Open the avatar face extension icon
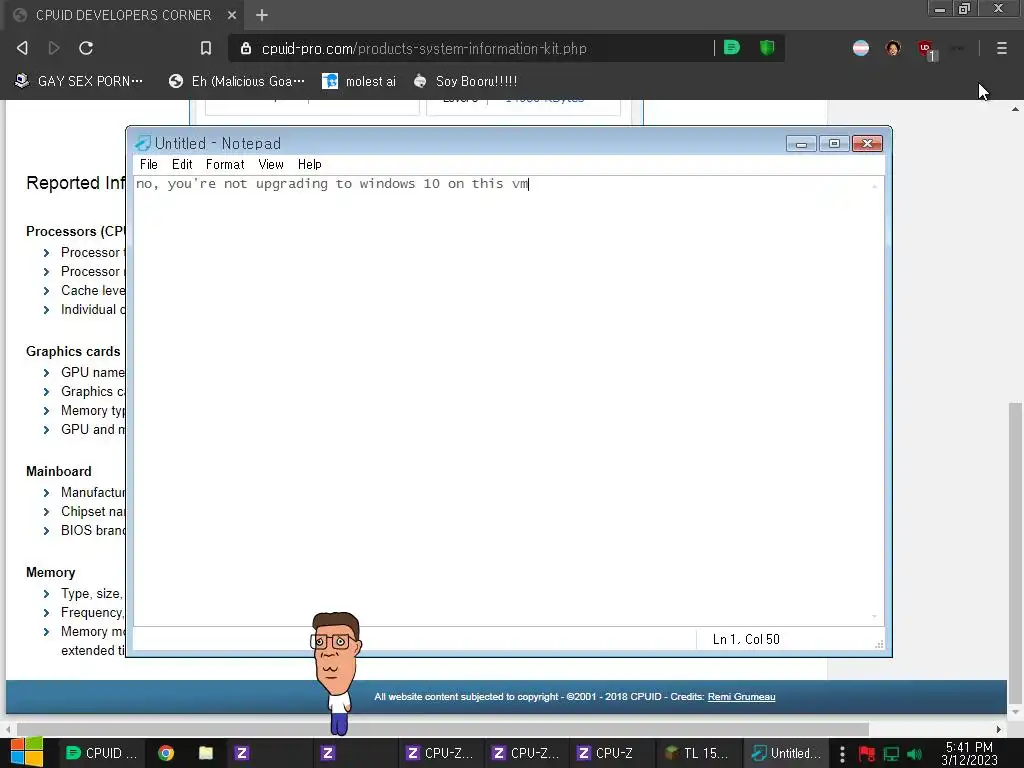Viewport: 1024px width, 768px height. (x=893, y=48)
